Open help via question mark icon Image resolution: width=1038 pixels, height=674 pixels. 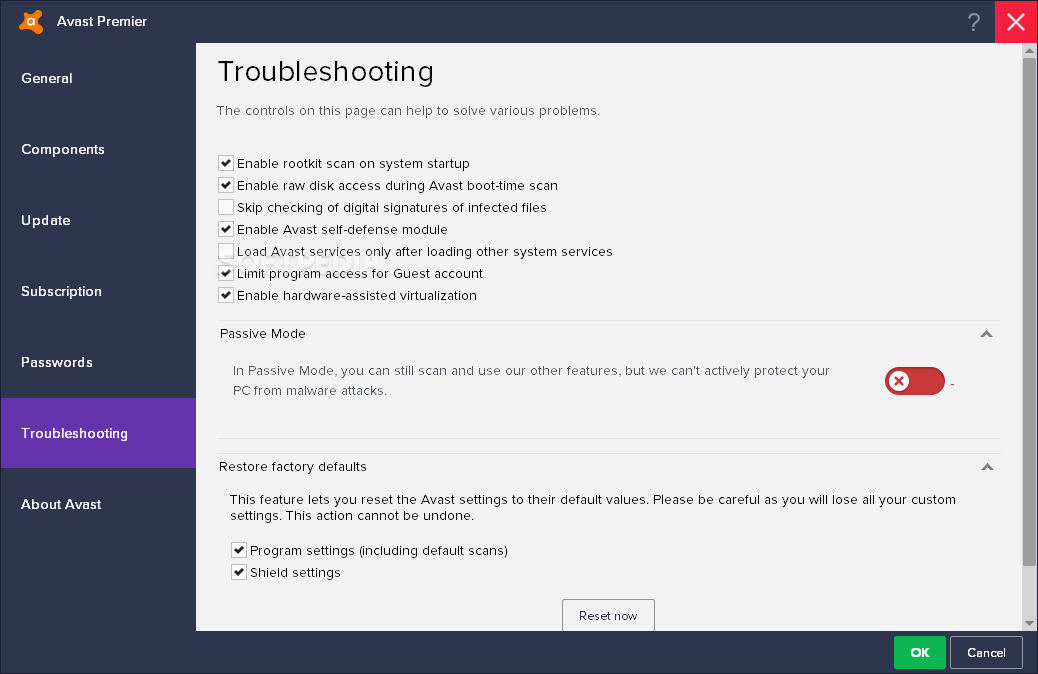coord(973,22)
